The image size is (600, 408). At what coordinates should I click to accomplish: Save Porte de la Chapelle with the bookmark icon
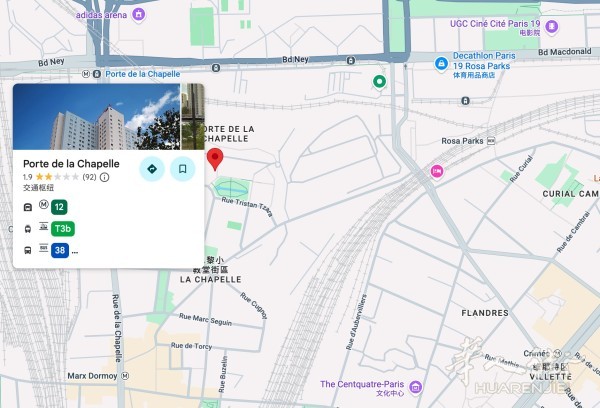[183, 169]
